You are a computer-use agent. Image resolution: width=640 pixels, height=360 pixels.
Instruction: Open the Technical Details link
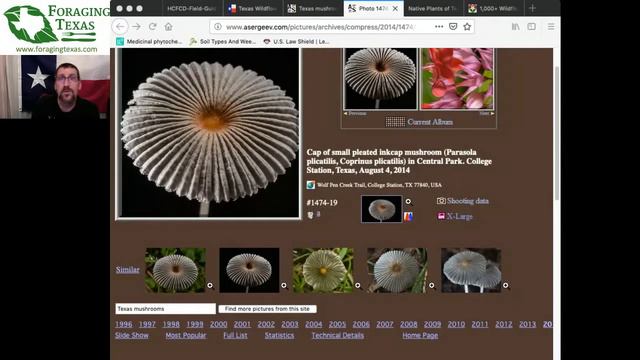pos(338,336)
